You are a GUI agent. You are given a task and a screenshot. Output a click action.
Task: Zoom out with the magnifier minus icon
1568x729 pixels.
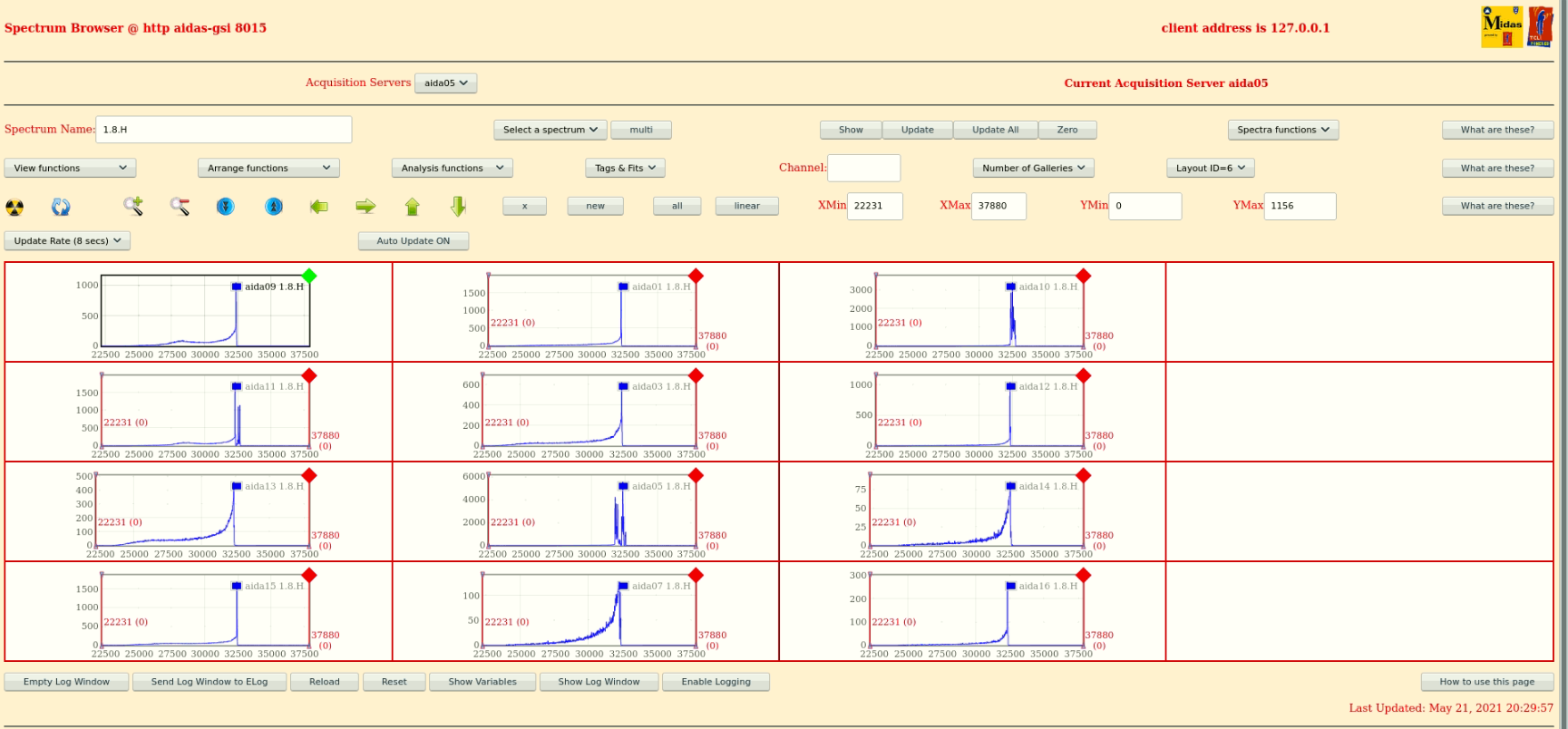point(180,207)
